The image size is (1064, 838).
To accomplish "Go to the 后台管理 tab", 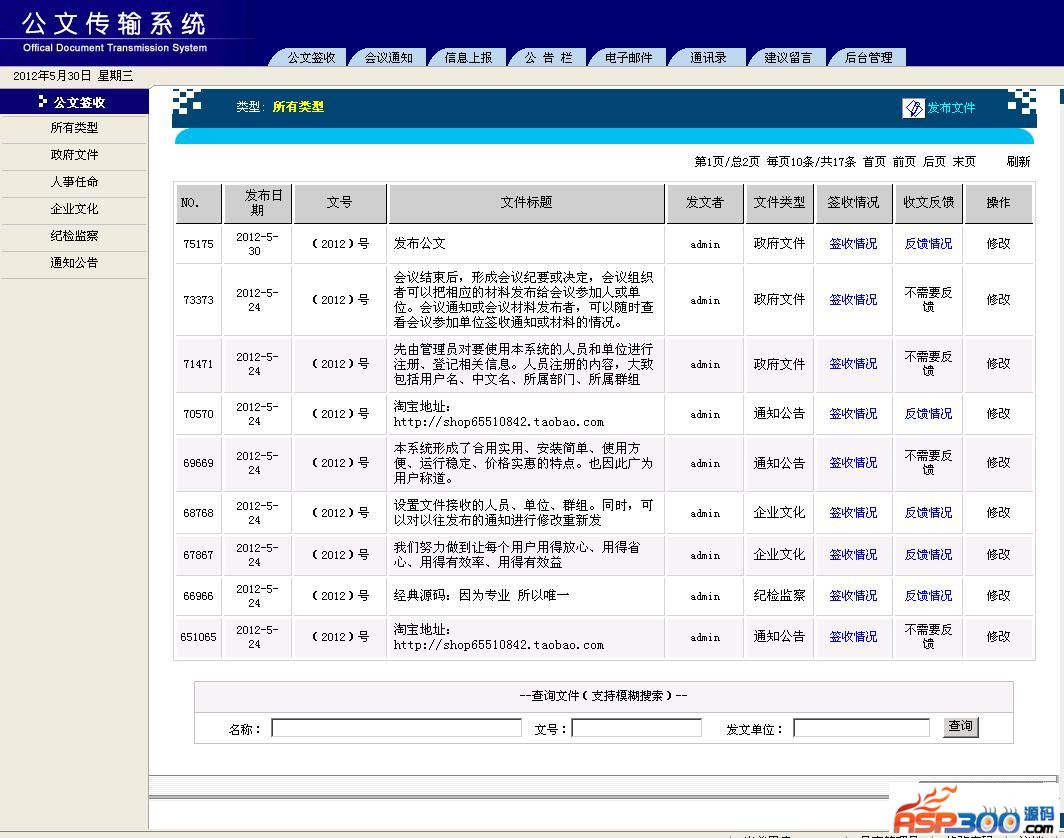I will (x=868, y=58).
